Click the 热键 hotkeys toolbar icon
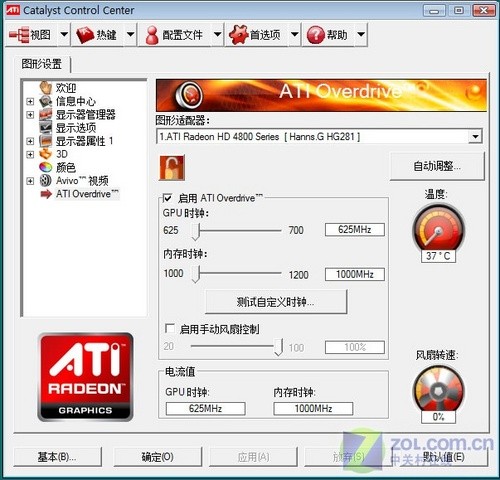This screenshot has height=480, width=500. 85,34
